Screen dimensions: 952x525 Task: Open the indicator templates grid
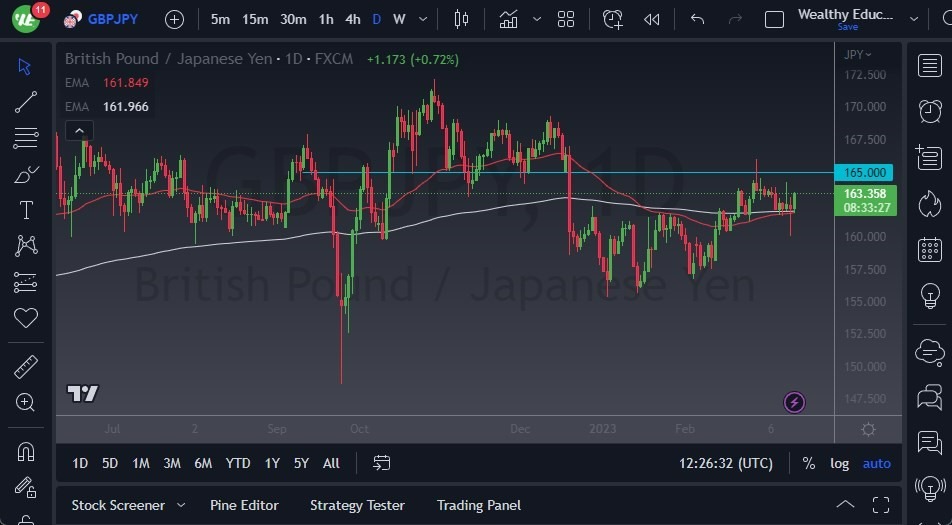566,19
